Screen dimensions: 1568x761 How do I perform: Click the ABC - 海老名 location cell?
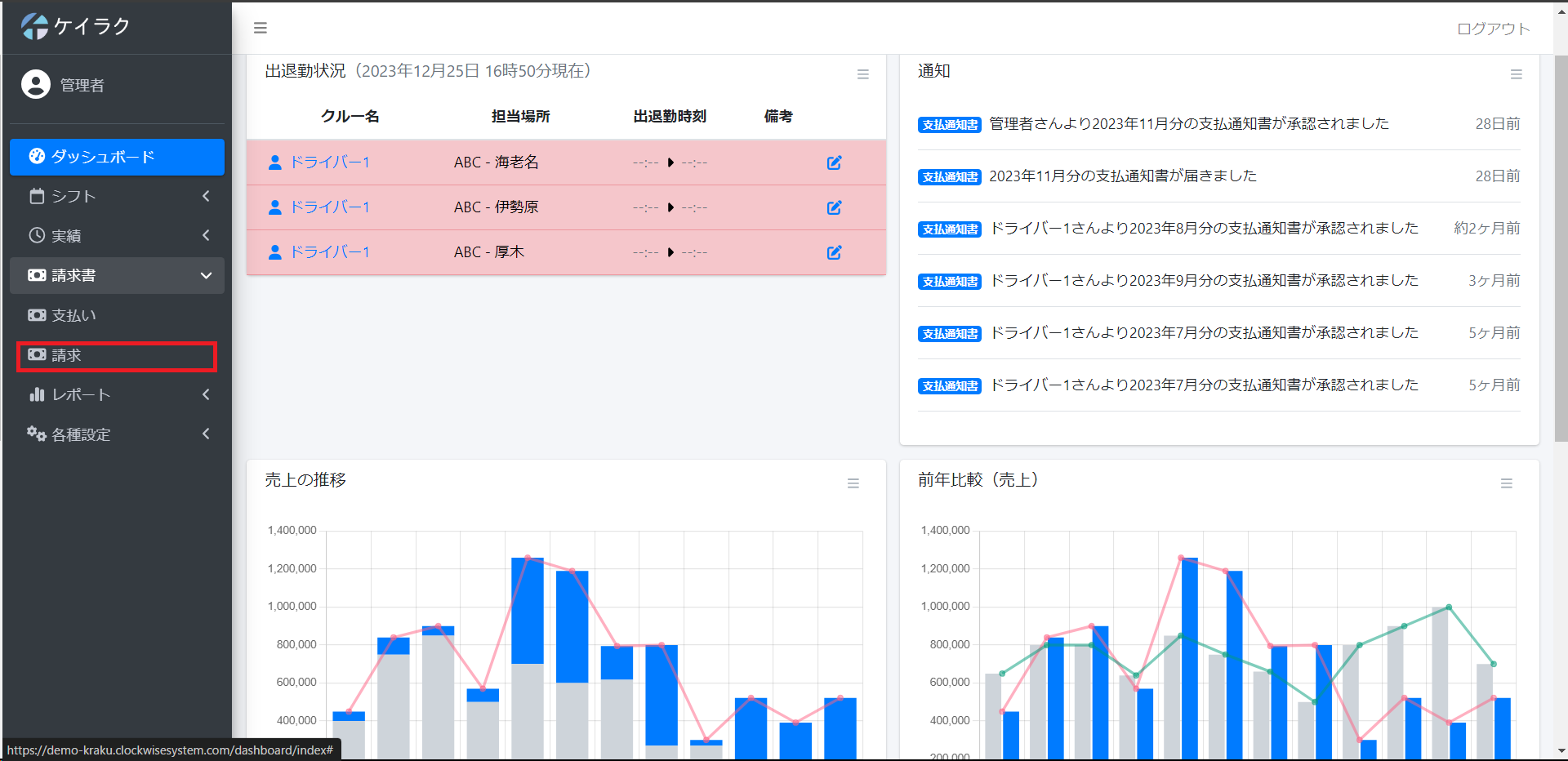click(496, 162)
